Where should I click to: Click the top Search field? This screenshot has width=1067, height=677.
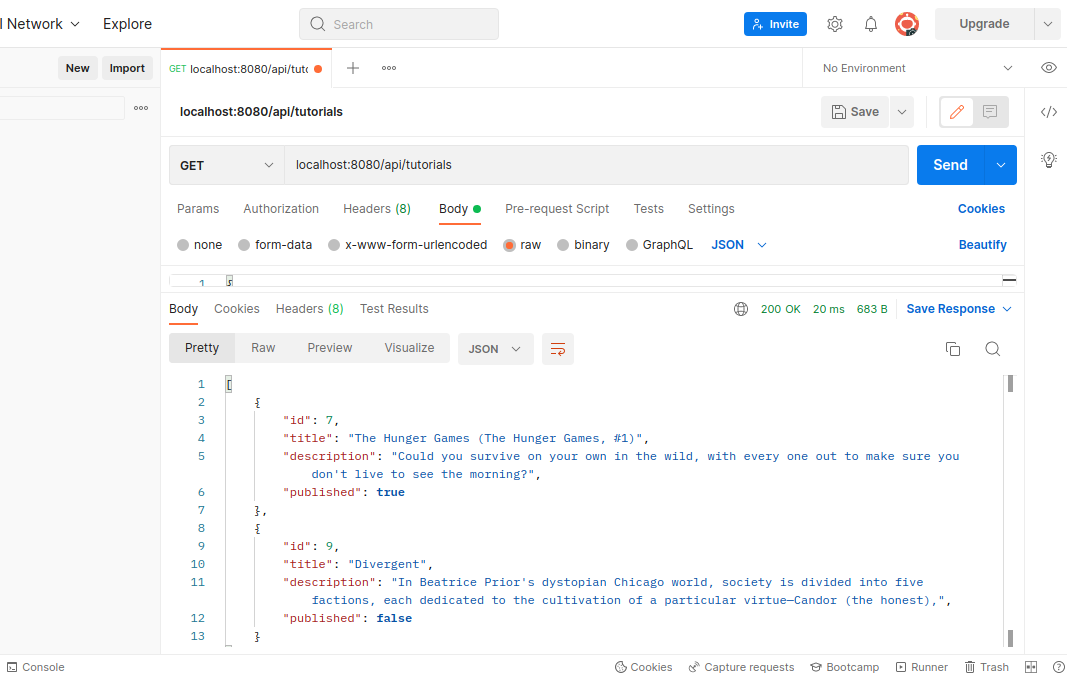(x=399, y=24)
